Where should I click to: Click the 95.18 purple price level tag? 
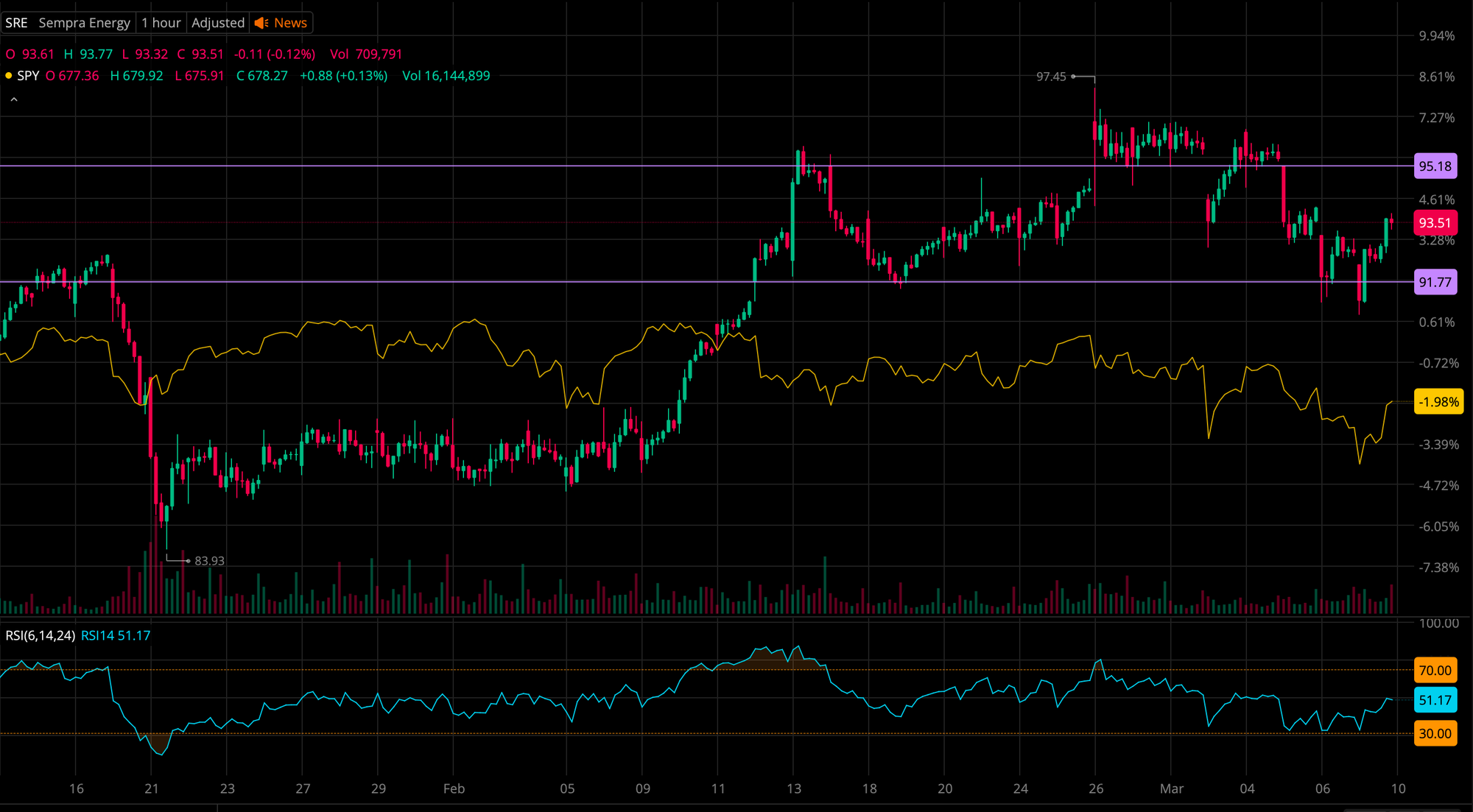point(1435,166)
